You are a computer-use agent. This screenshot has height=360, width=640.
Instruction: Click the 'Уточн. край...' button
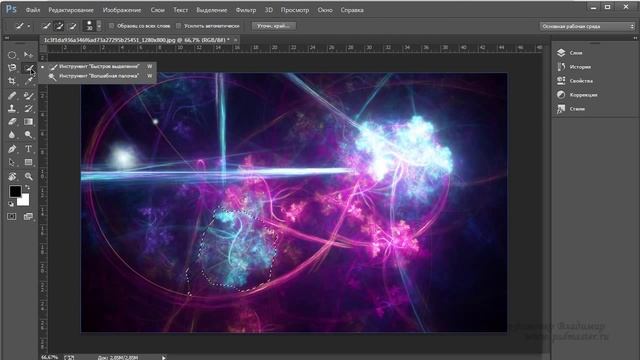(273, 26)
